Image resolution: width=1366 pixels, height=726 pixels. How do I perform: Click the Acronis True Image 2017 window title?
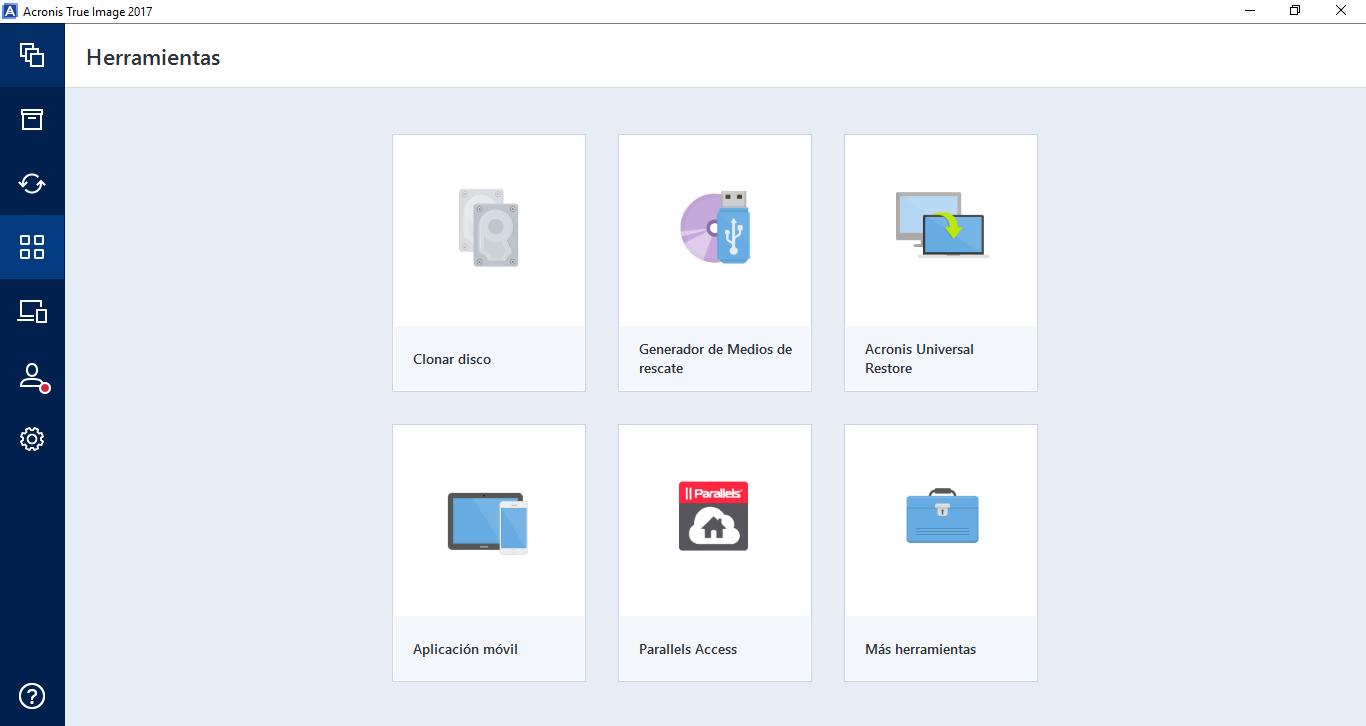(88, 12)
